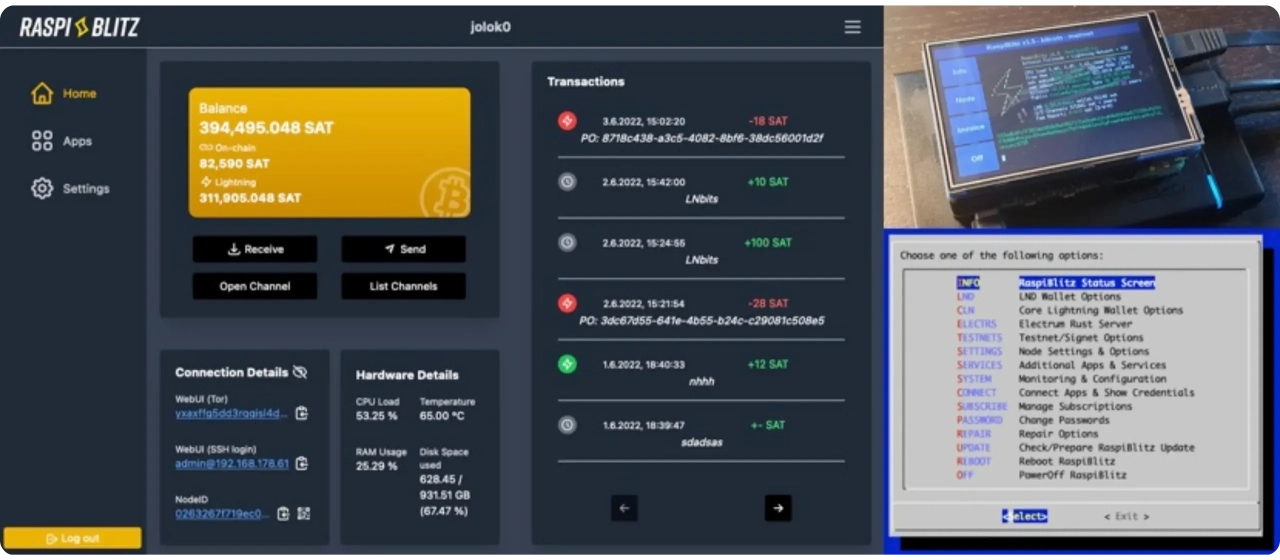Screen dimensions: 1280x560
Task: Select LND Wallet Options in terminal menu
Action: [x=1040, y=297]
